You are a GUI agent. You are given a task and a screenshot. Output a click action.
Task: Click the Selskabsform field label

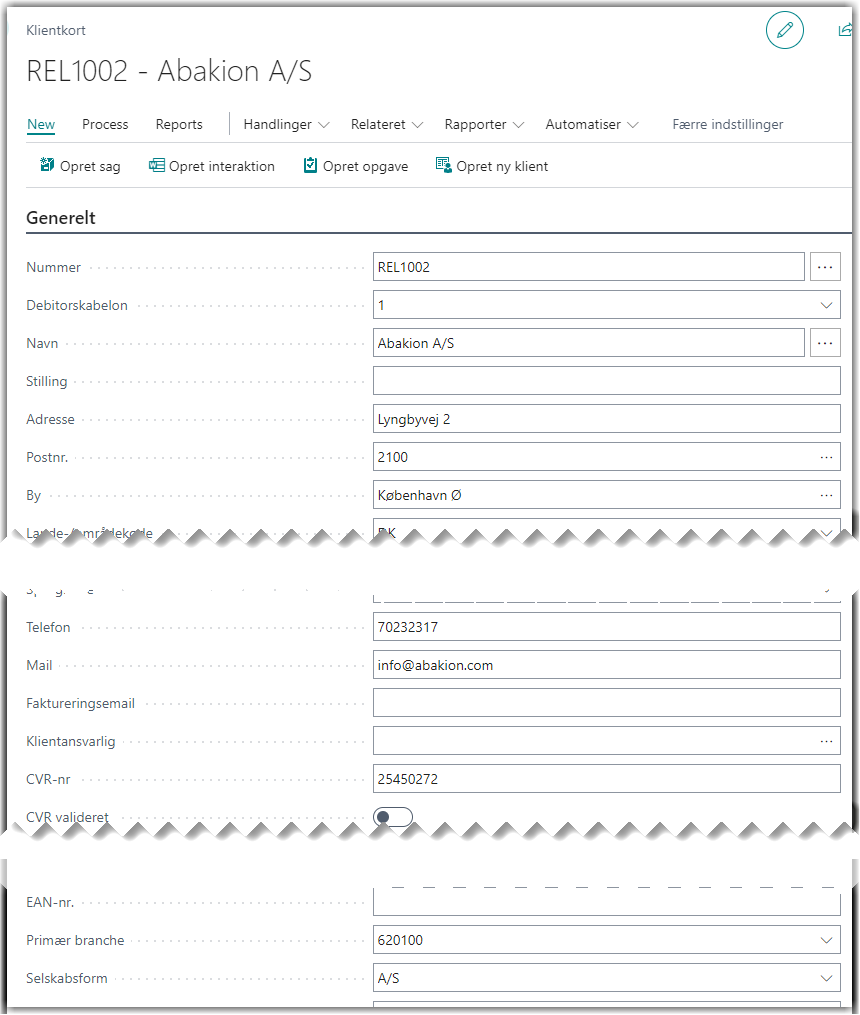point(67,978)
